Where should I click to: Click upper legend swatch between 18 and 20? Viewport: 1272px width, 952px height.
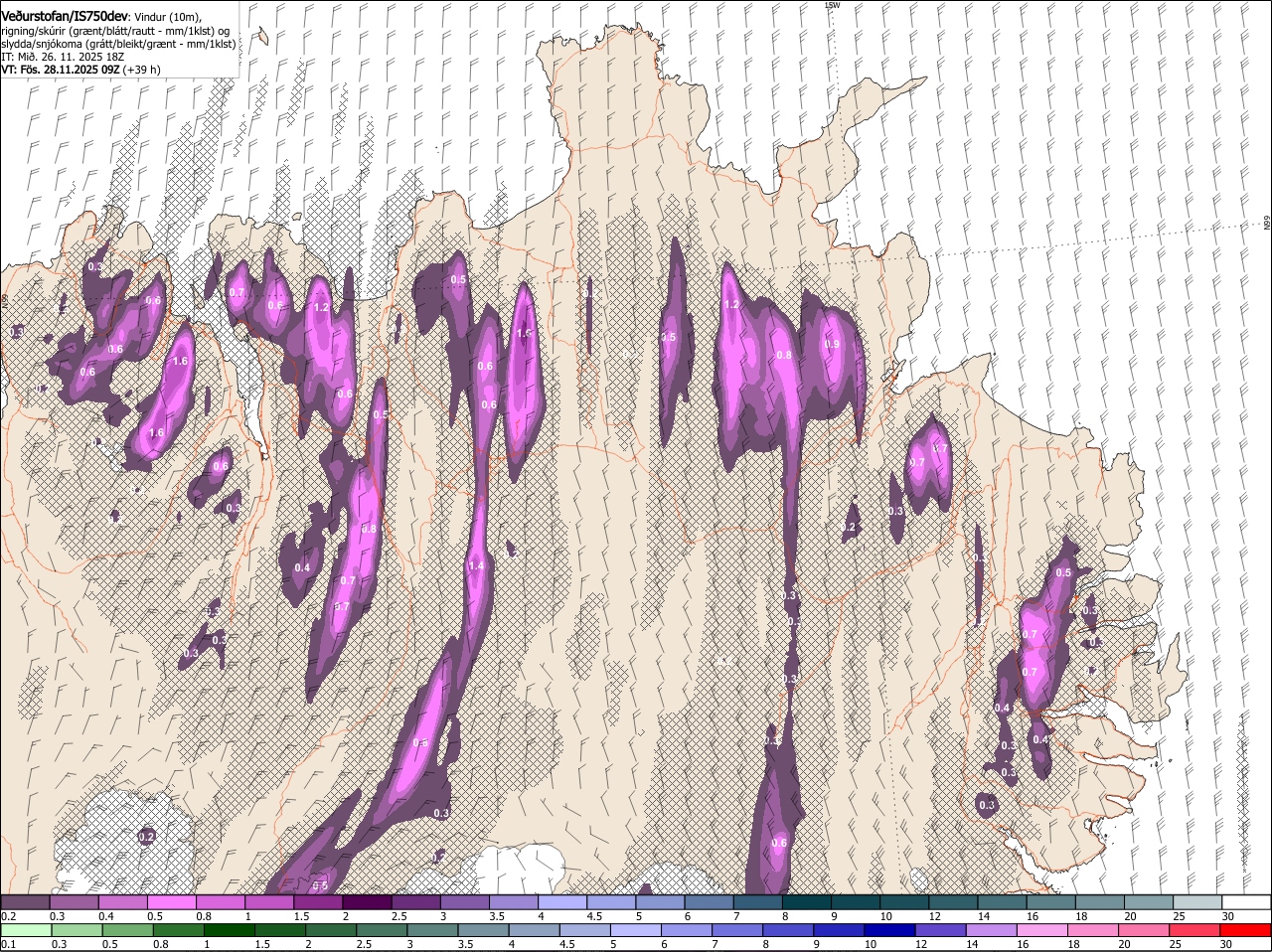1100,902
